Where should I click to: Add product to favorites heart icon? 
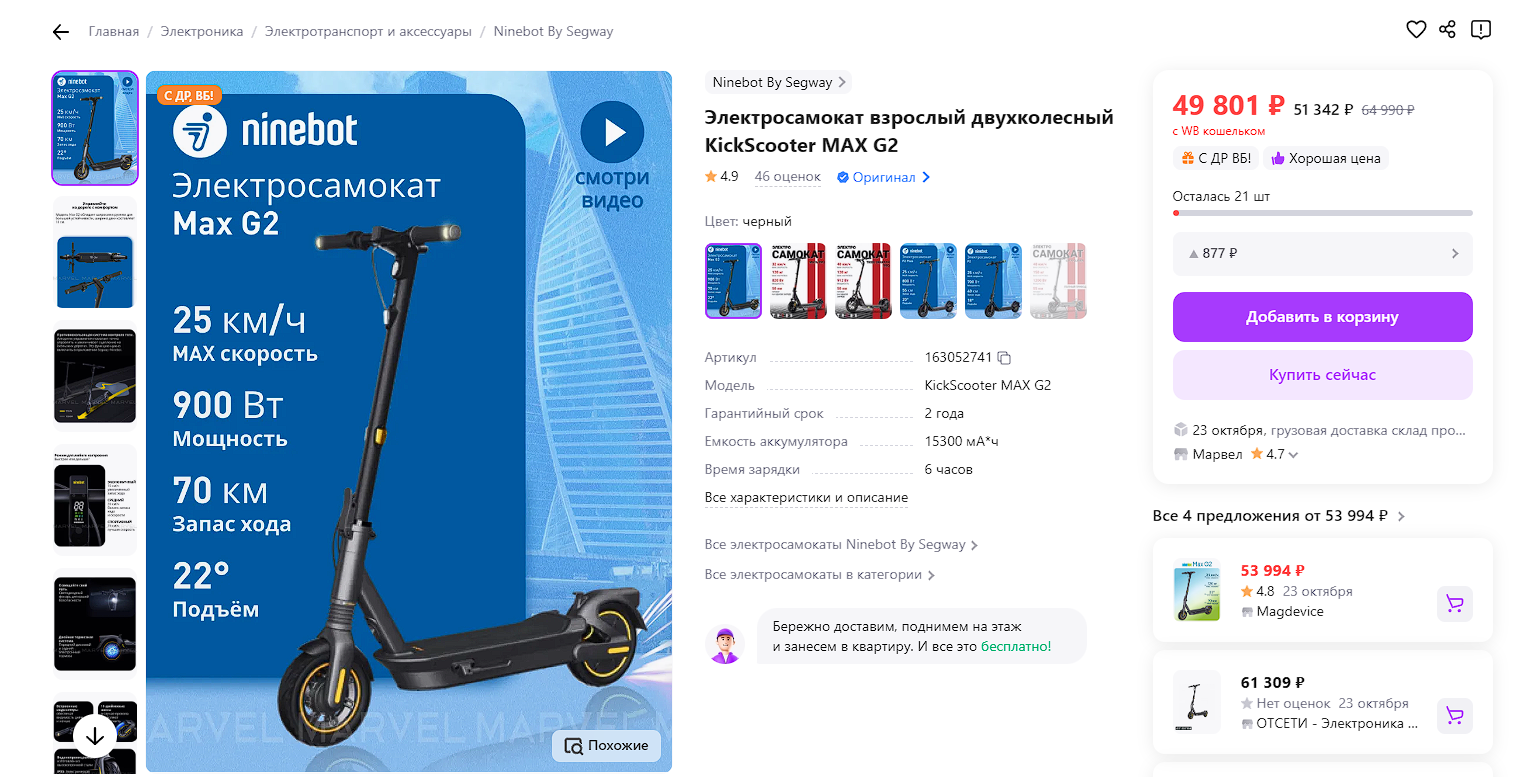pyautogui.click(x=1416, y=30)
